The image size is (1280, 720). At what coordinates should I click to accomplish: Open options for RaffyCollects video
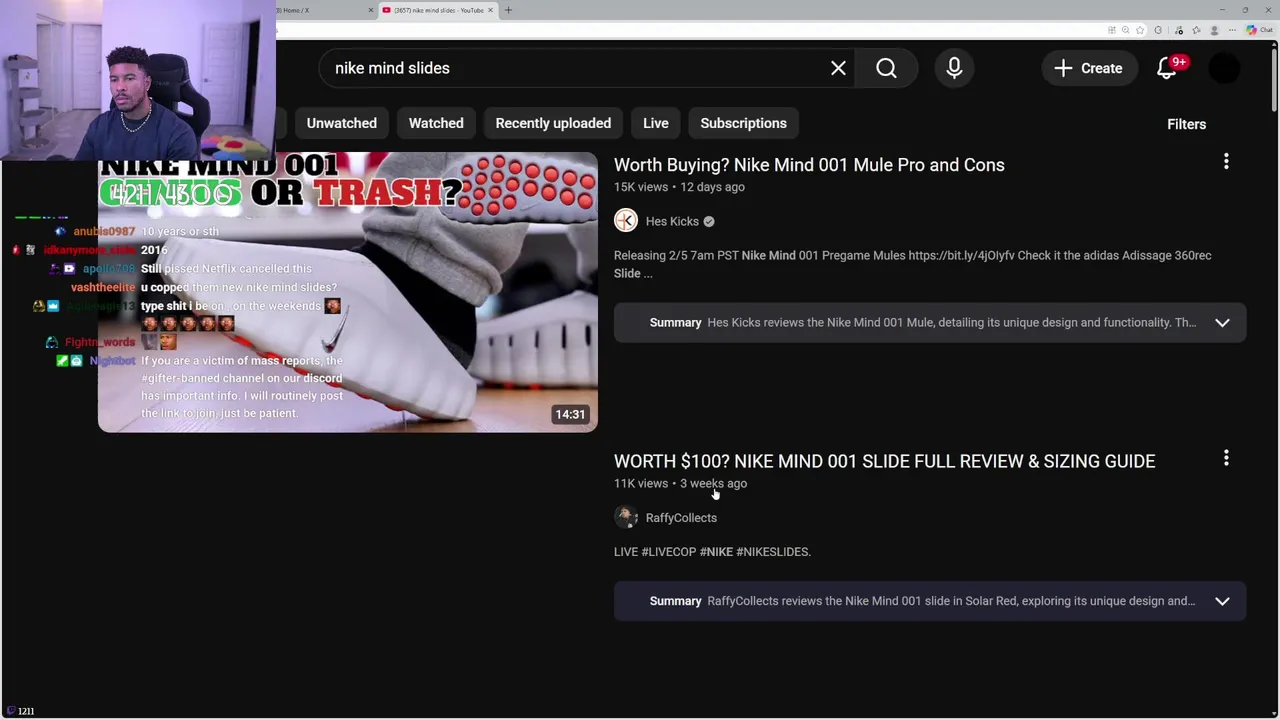1226,458
